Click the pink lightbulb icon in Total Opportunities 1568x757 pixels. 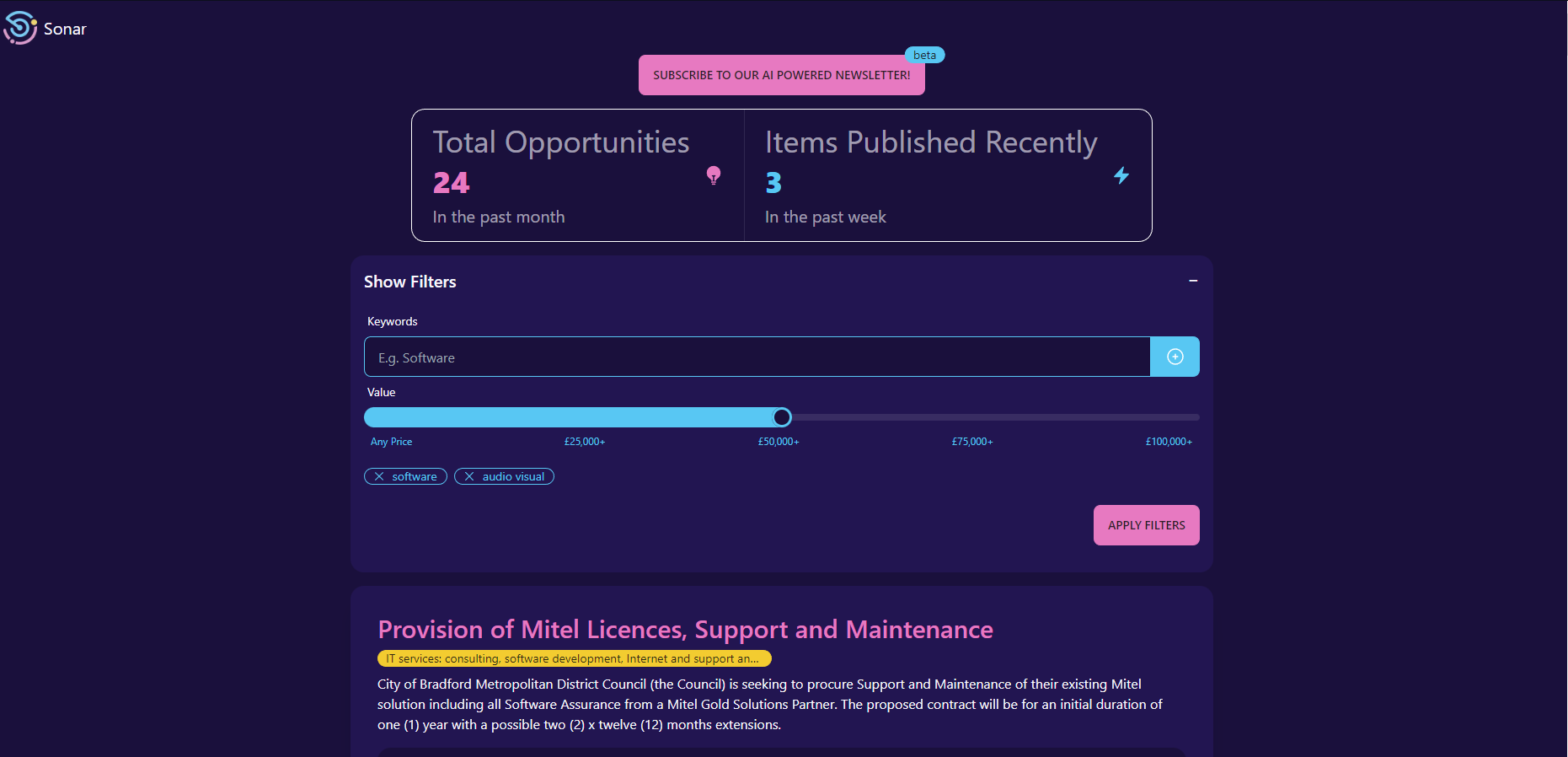[714, 175]
